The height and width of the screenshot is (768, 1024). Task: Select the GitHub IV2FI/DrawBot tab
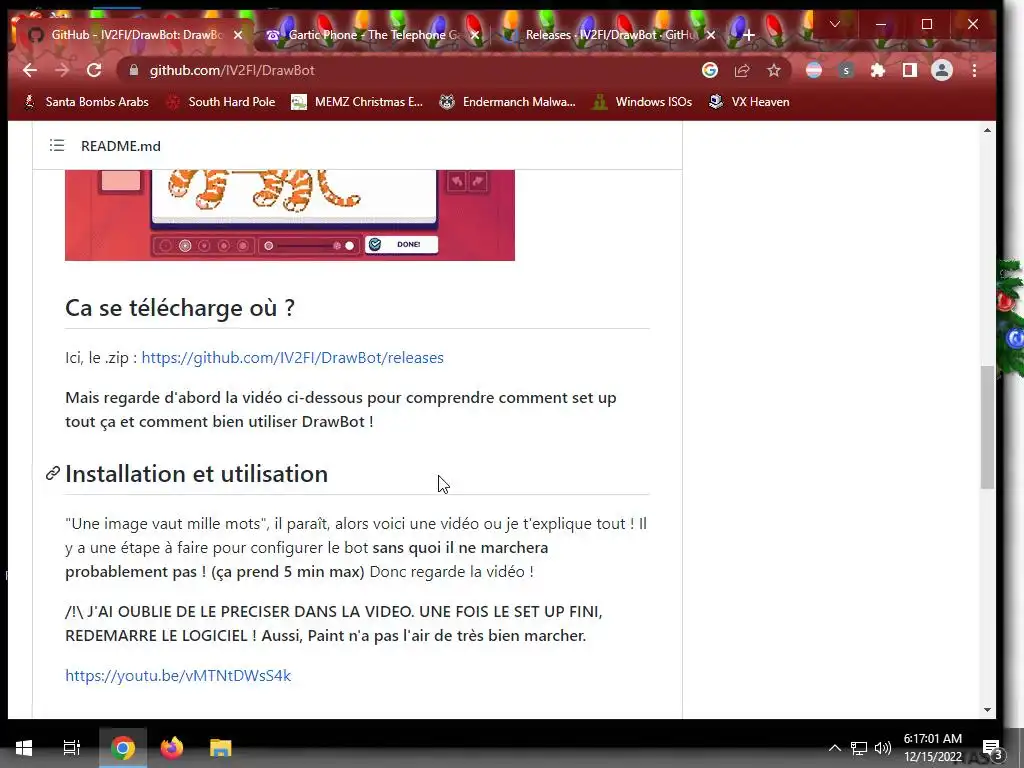137,35
